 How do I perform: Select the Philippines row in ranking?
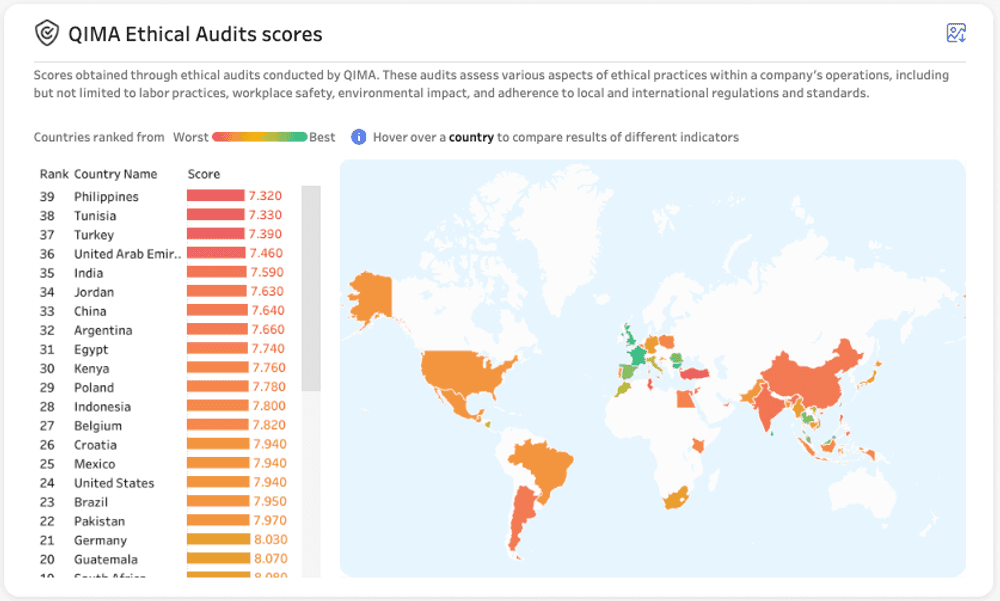[161, 197]
